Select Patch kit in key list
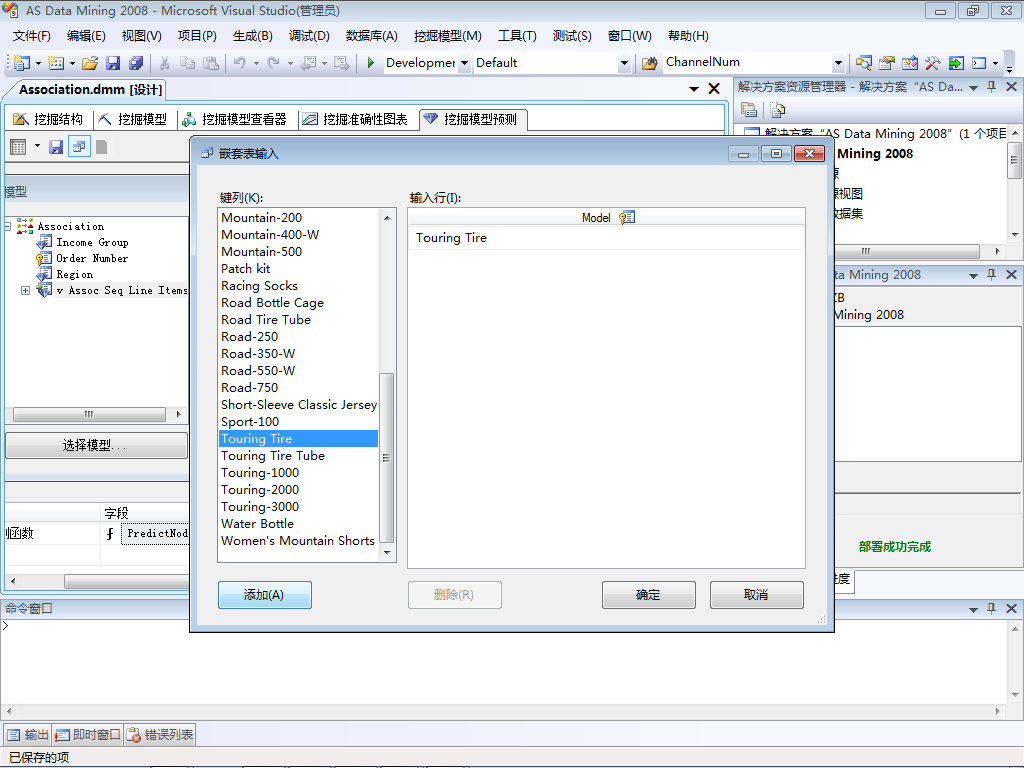The width and height of the screenshot is (1024, 768). tap(298, 269)
